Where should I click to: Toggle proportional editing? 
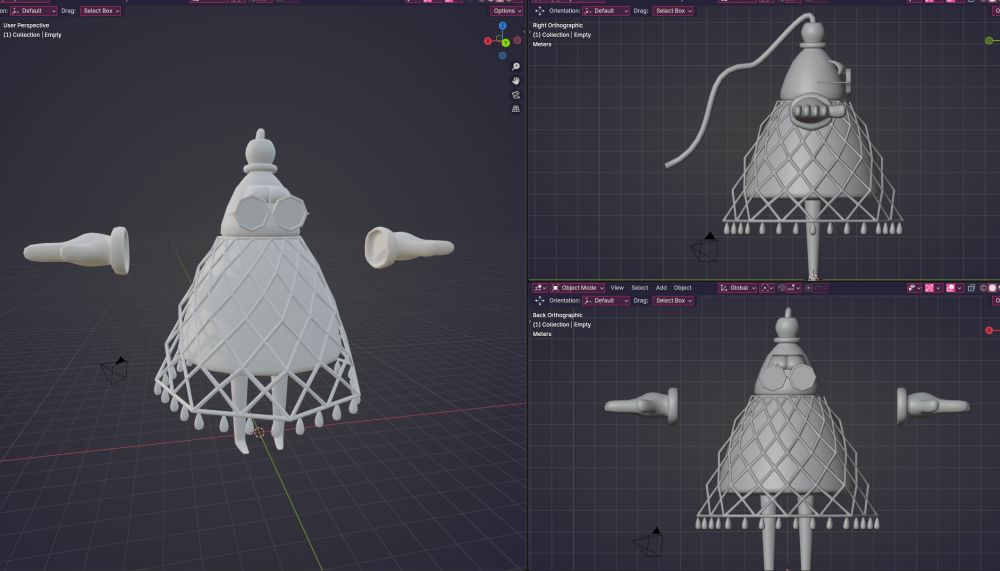(x=808, y=288)
